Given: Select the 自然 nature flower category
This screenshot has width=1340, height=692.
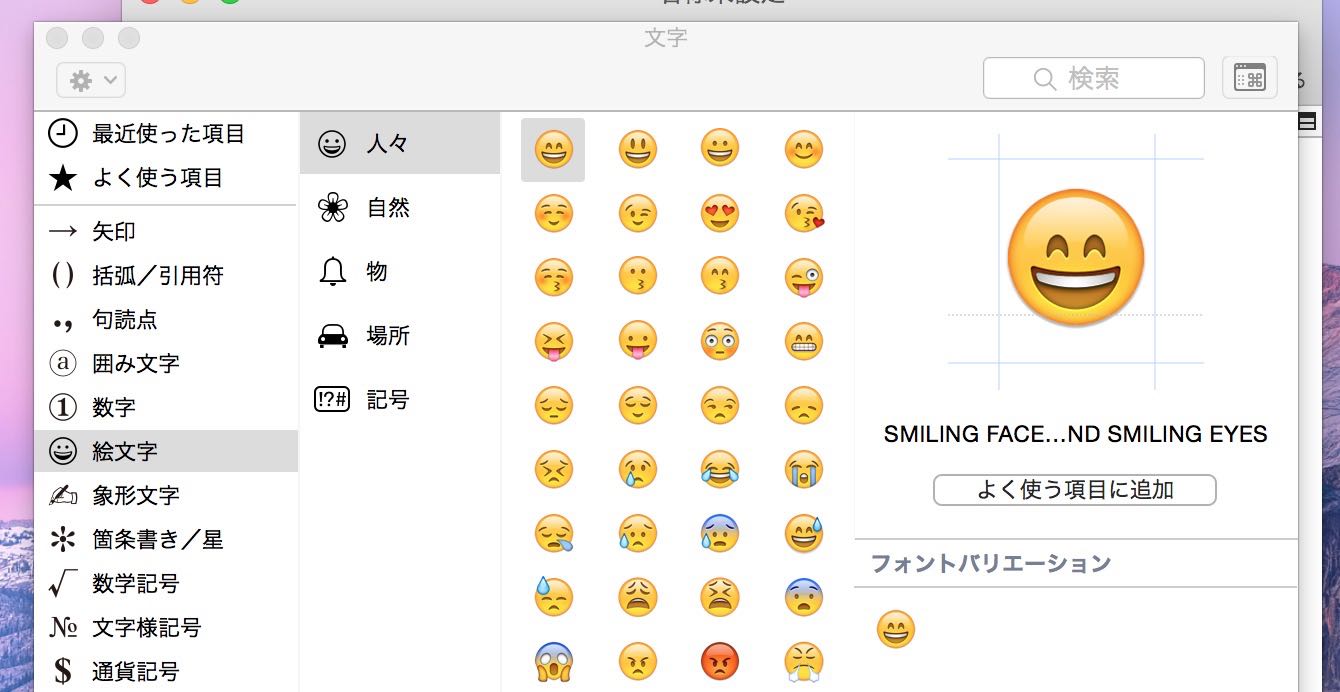Looking at the screenshot, I should click(400, 208).
